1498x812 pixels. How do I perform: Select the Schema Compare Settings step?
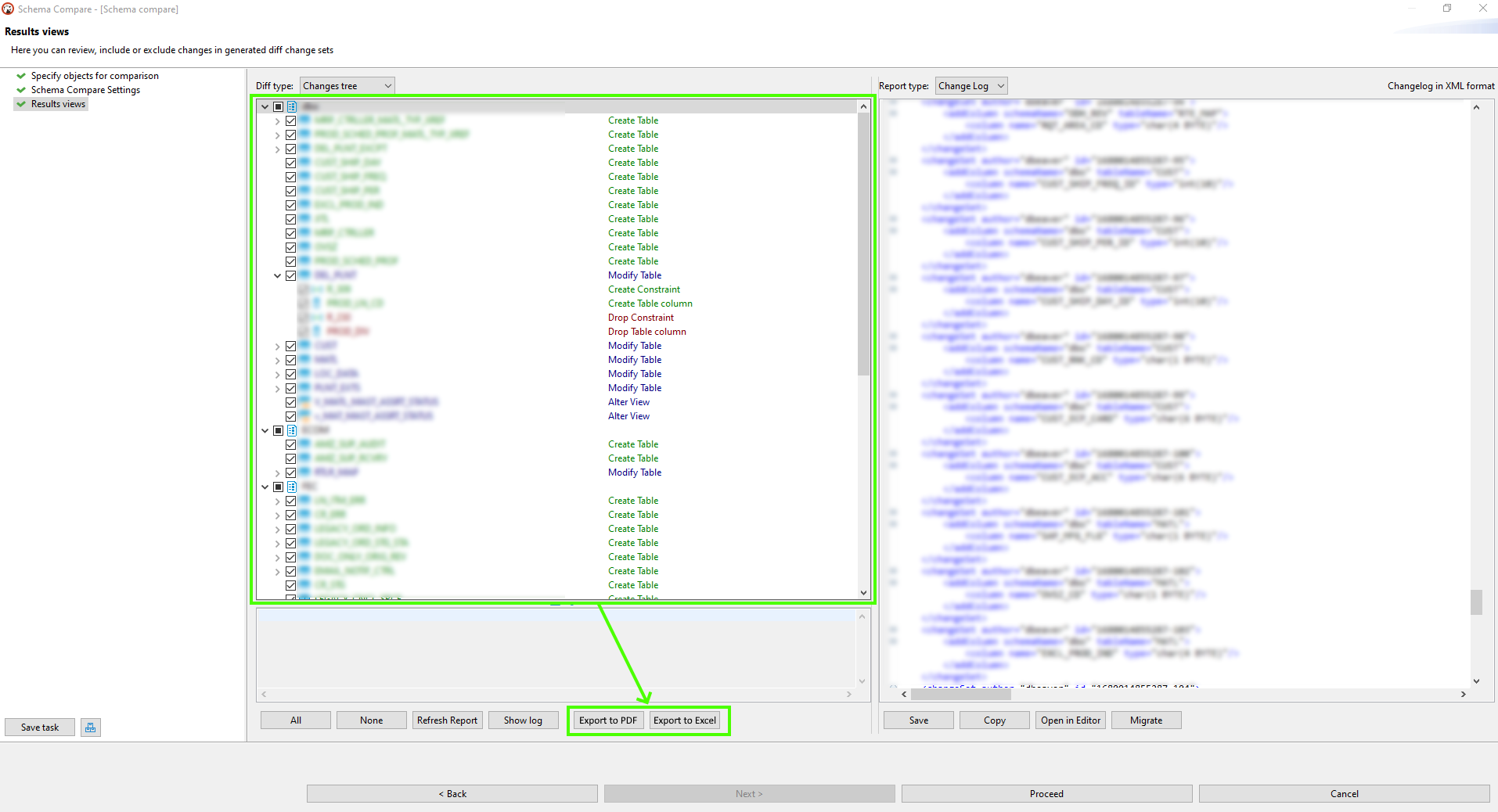pyautogui.click(x=86, y=89)
